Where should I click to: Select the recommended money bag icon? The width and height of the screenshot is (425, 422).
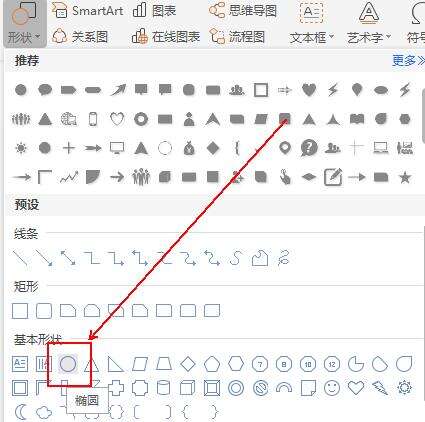click(189, 148)
